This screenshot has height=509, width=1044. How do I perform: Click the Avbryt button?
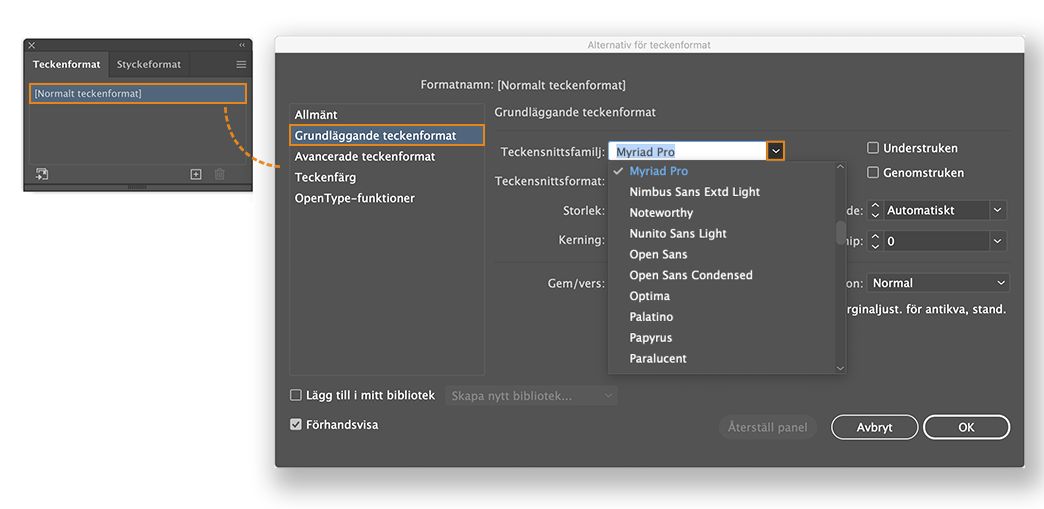pos(874,427)
